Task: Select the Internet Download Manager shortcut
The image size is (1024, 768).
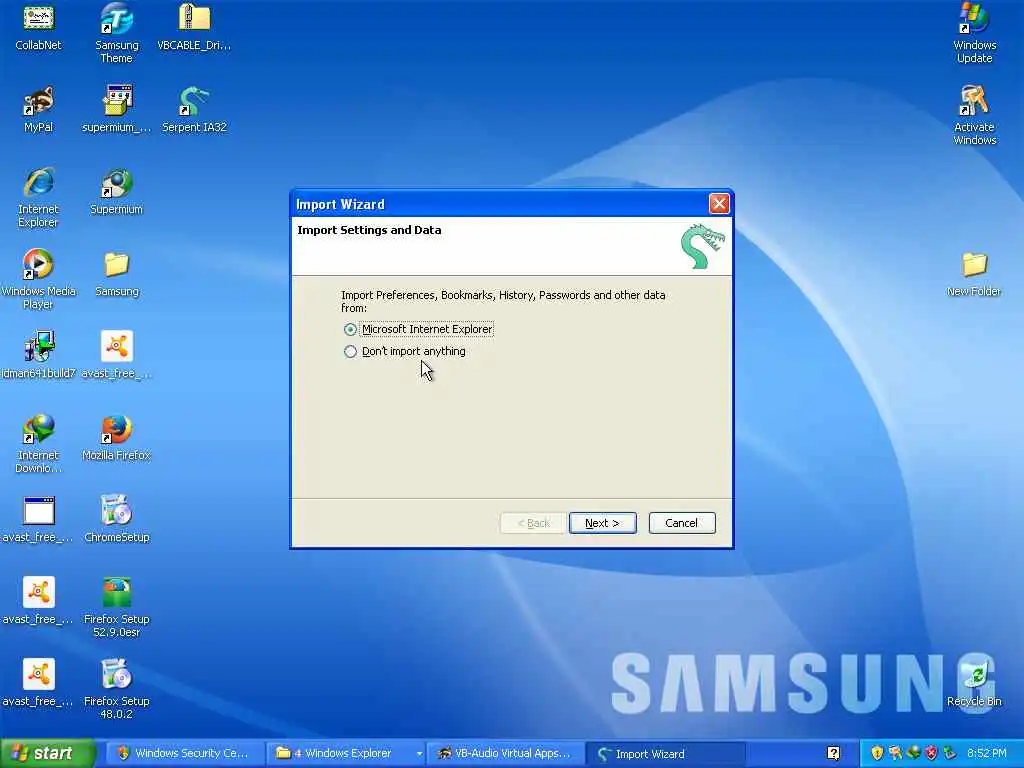Action: coord(39,443)
